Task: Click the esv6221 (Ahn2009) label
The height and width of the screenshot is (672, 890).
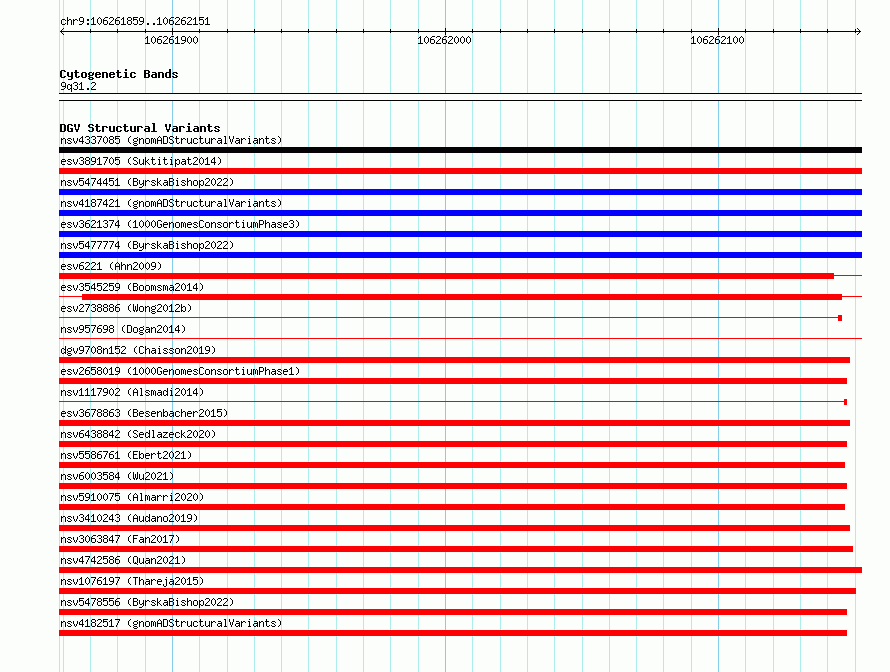Action: pyautogui.click(x=111, y=266)
